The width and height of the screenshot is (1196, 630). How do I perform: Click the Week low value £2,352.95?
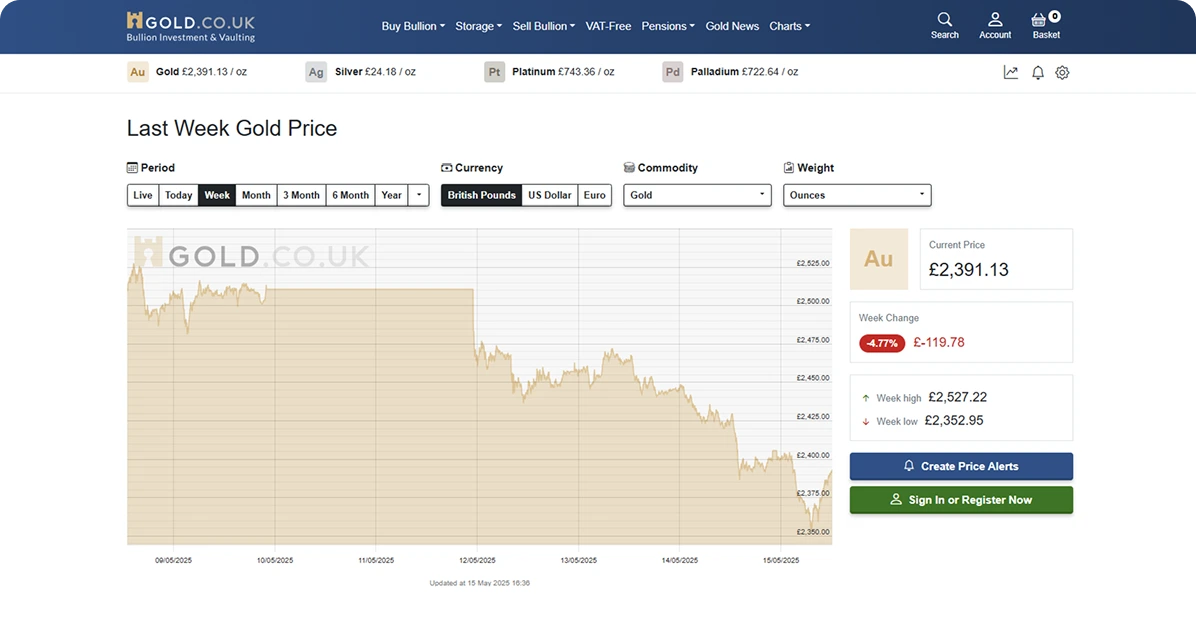(953, 421)
